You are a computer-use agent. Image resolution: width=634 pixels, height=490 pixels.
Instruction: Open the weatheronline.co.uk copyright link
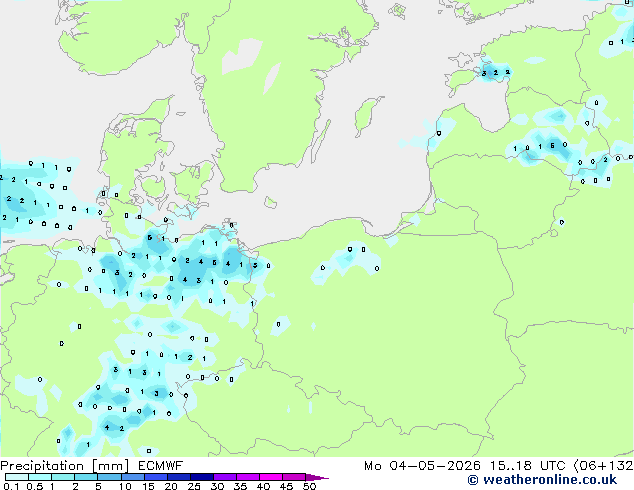(542, 480)
